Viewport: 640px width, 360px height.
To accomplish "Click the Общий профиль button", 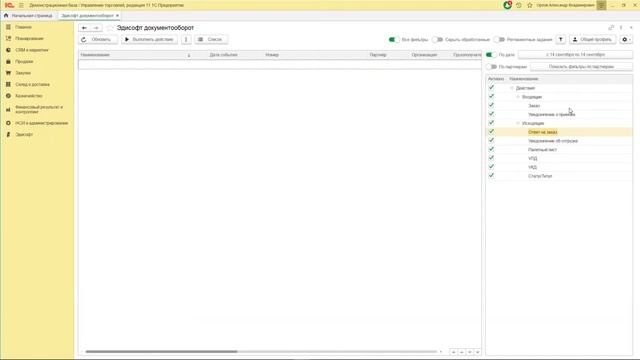I will (592, 40).
